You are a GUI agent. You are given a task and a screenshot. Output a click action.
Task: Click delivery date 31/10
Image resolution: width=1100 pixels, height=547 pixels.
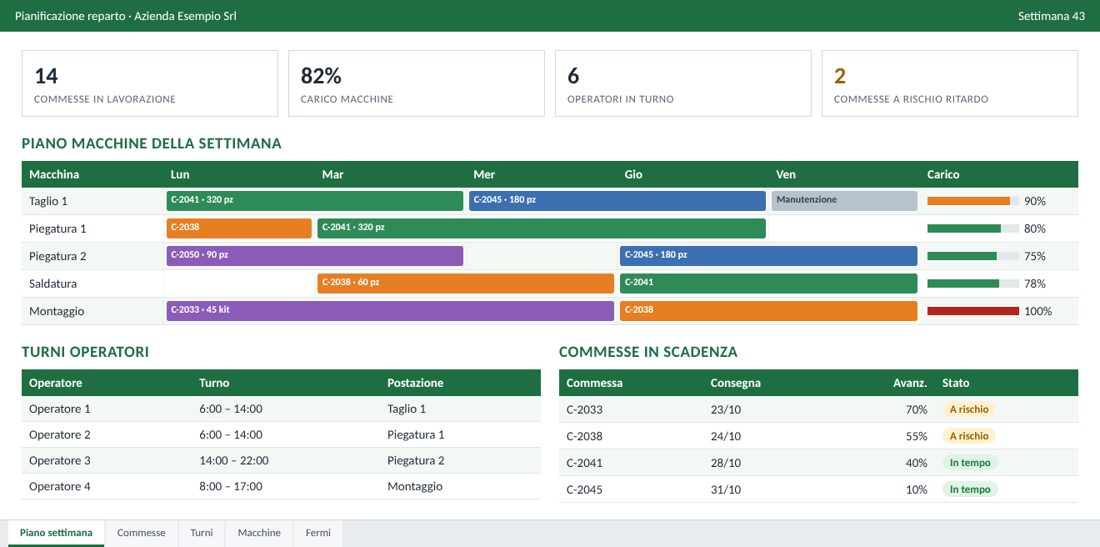tap(725, 489)
